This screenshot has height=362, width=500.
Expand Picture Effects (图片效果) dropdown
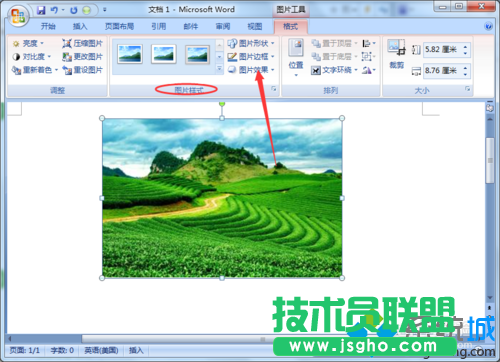(x=251, y=70)
